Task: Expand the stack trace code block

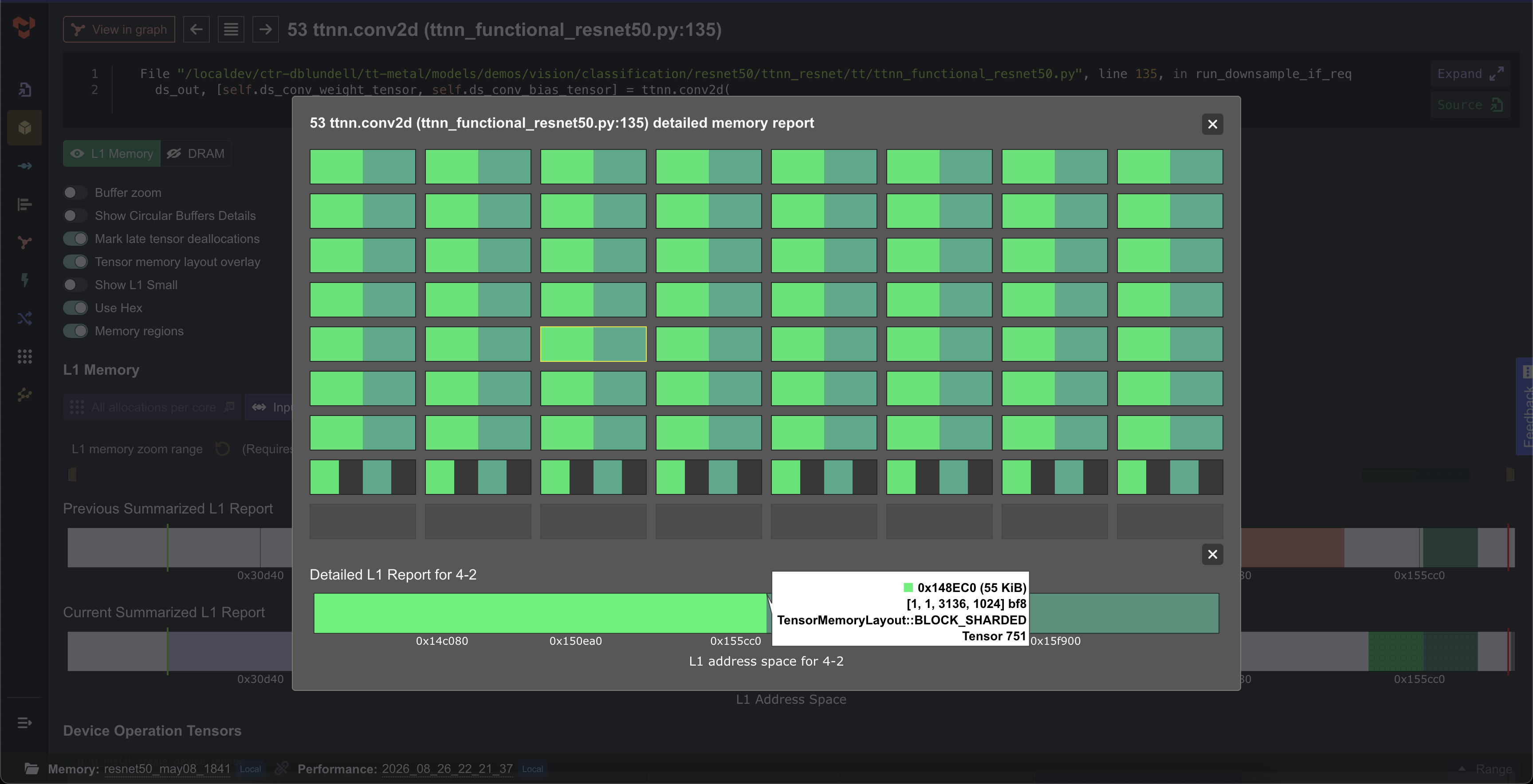Action: click(x=1470, y=74)
